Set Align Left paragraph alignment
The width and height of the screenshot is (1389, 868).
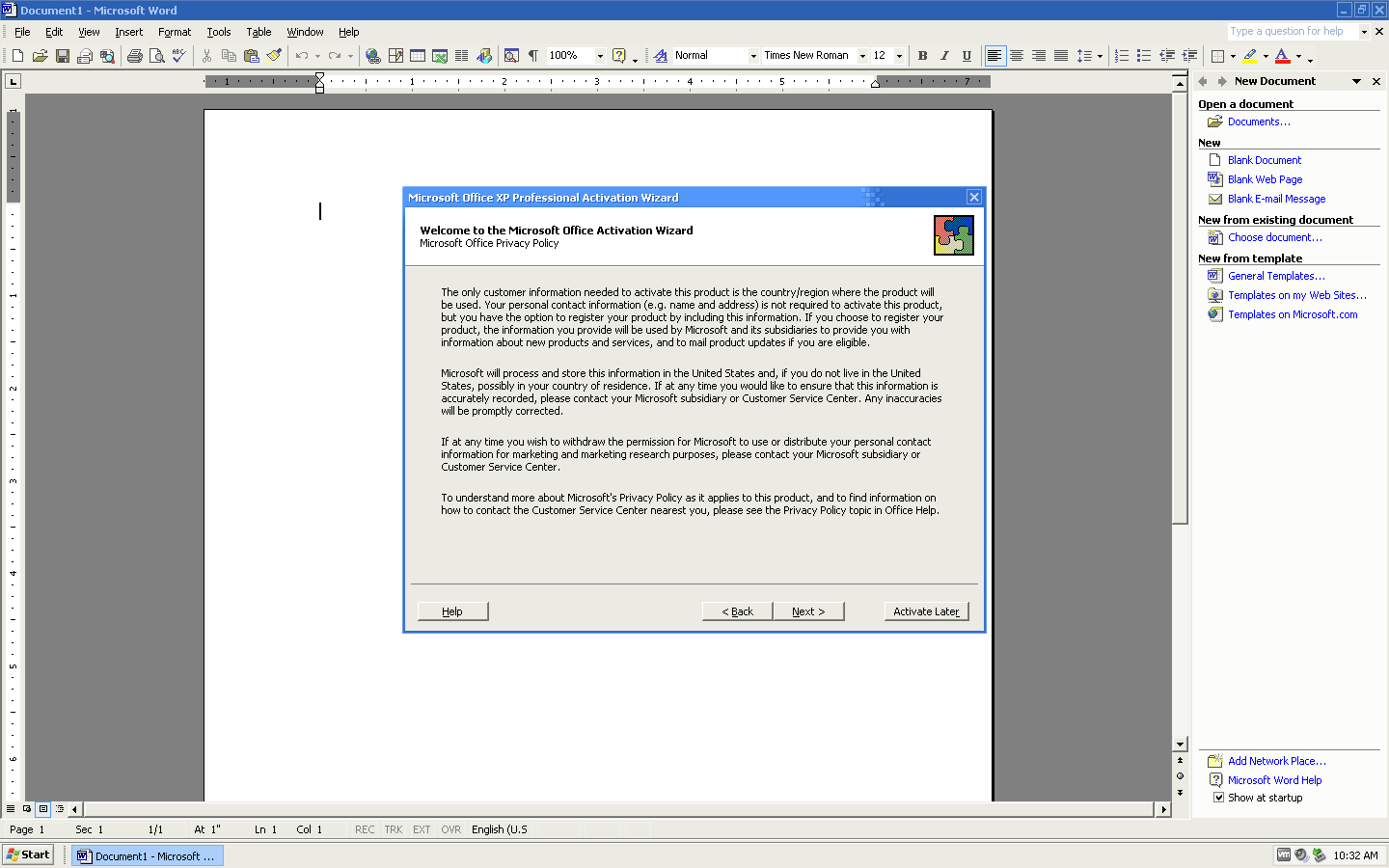(x=994, y=56)
